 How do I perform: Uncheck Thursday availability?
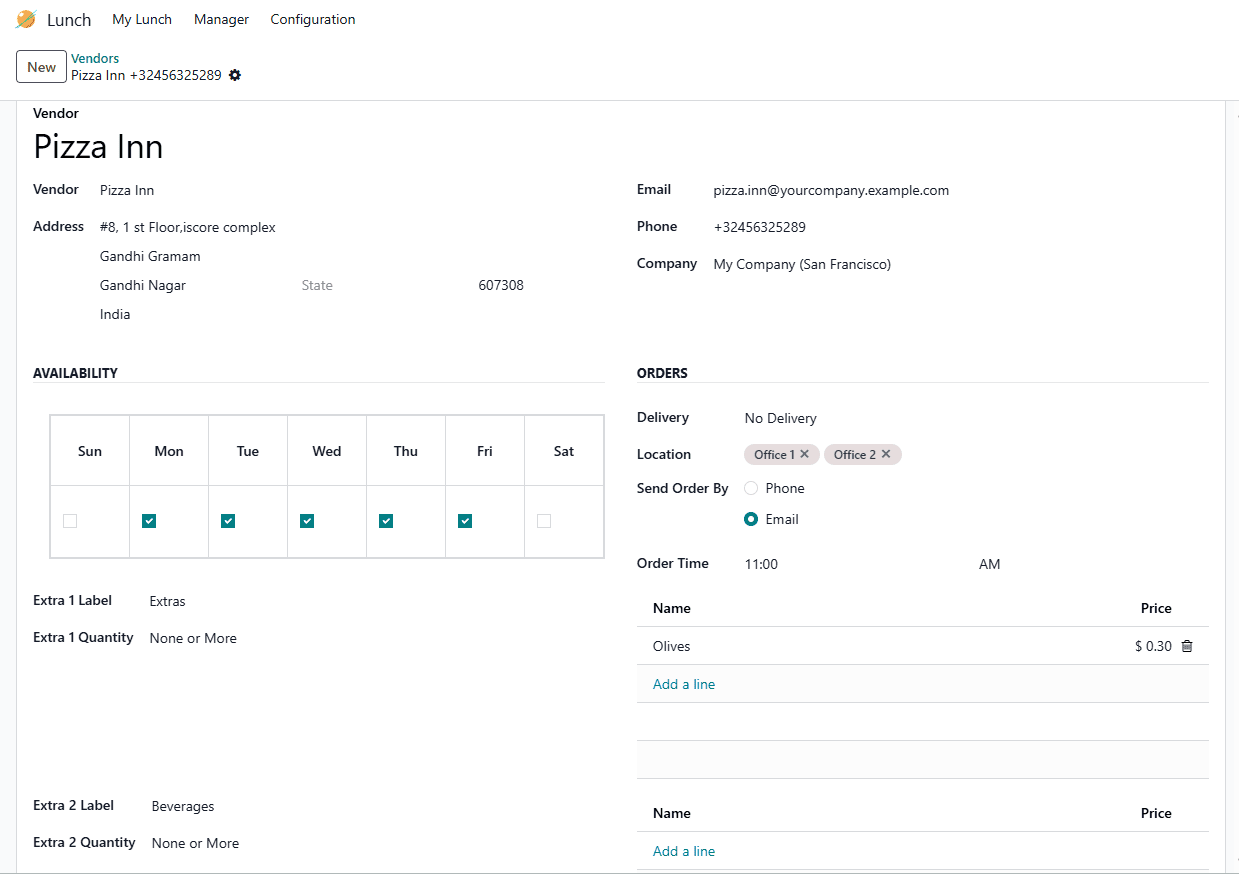(x=386, y=521)
